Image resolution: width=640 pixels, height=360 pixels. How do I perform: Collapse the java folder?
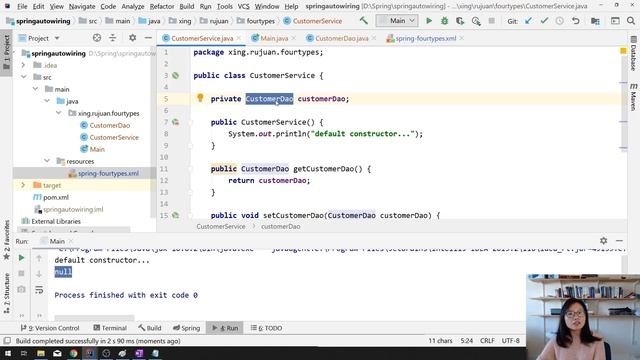[47, 101]
